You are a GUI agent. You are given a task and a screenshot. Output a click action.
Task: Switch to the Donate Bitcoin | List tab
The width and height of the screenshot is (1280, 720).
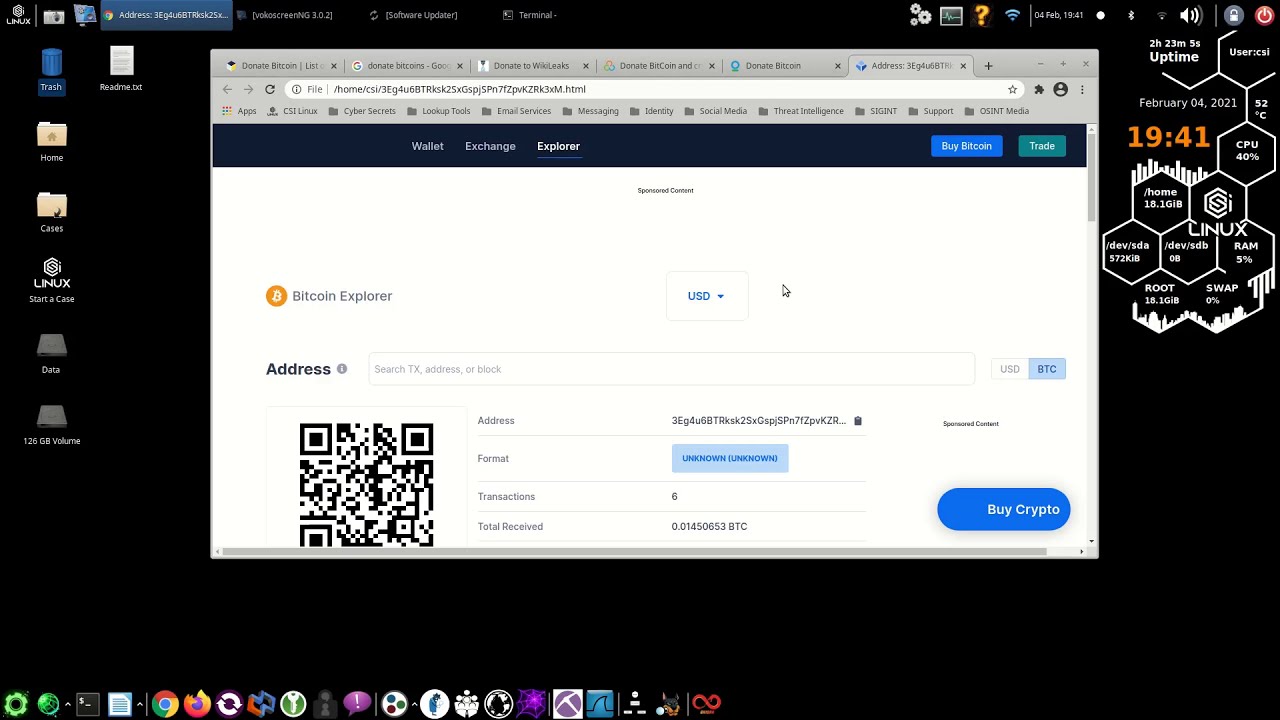282,66
